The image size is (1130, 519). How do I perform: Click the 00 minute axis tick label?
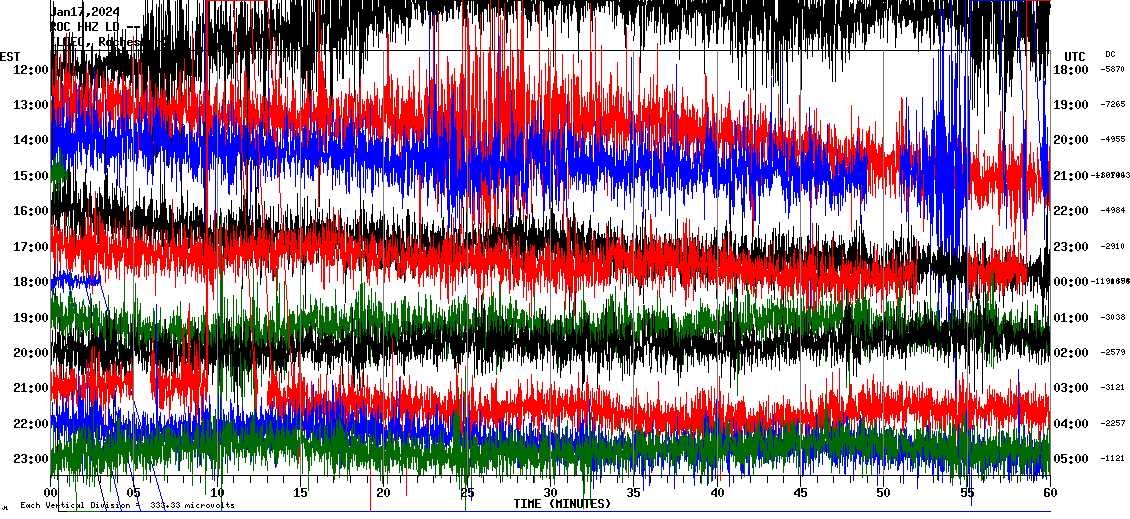click(x=52, y=493)
